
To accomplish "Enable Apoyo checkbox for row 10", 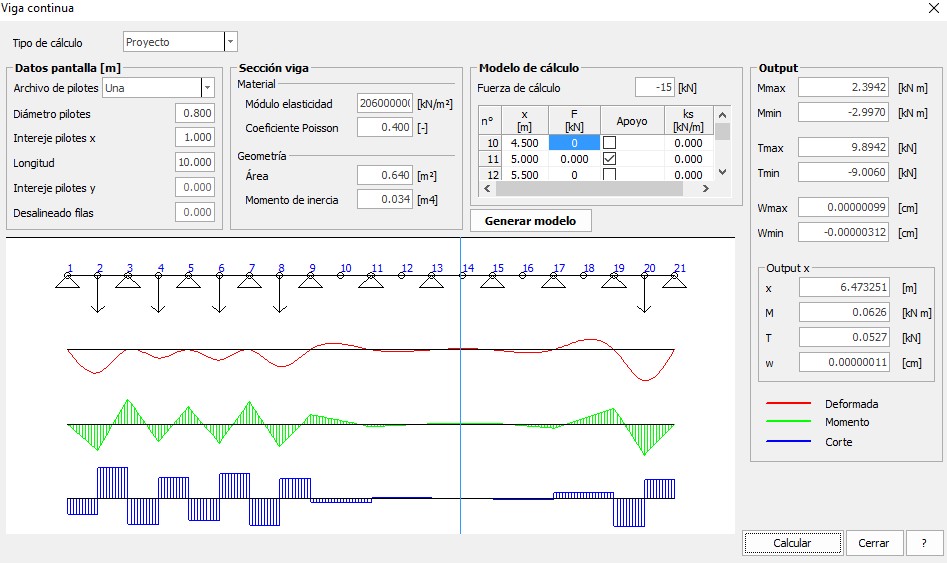I will point(609,143).
